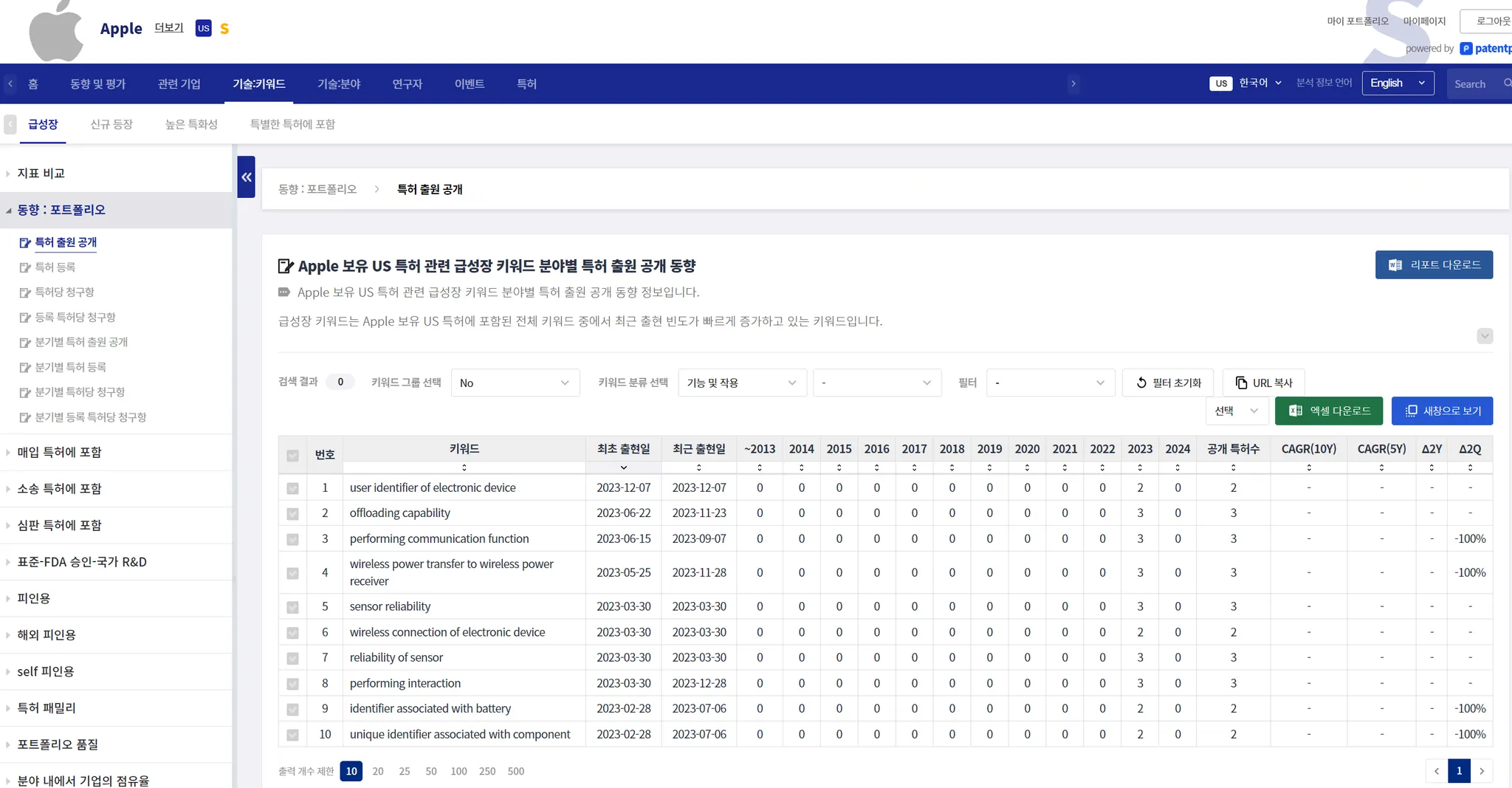Sort table by 2023 column
The width and height of the screenshot is (1512, 788).
click(x=1140, y=467)
